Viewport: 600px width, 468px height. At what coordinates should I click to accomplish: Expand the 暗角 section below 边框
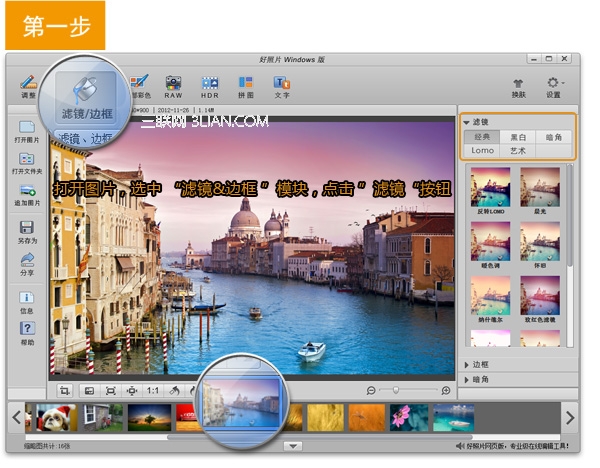pyautogui.click(x=466, y=380)
